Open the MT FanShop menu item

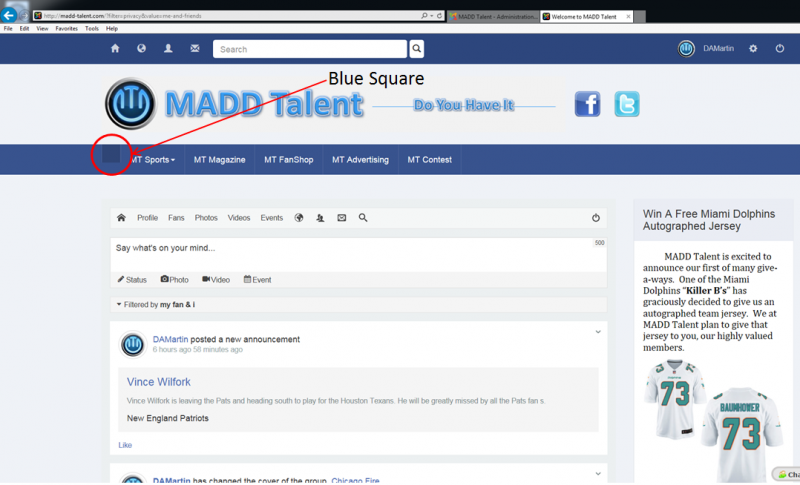289,160
